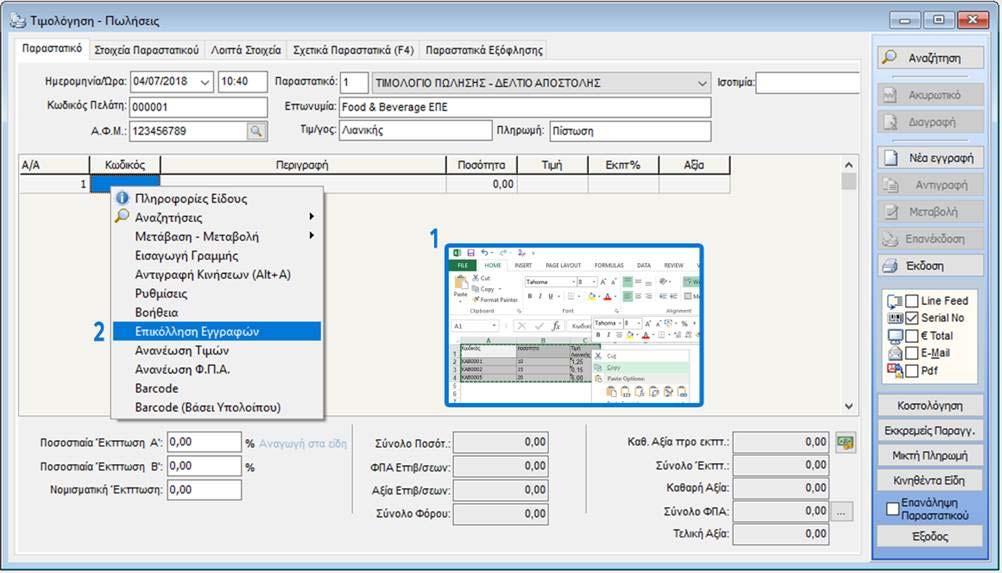Screen dimensions: 1002x573
Task: Click the A.Φ.M. magnifier search icon
Action: (x=256, y=131)
